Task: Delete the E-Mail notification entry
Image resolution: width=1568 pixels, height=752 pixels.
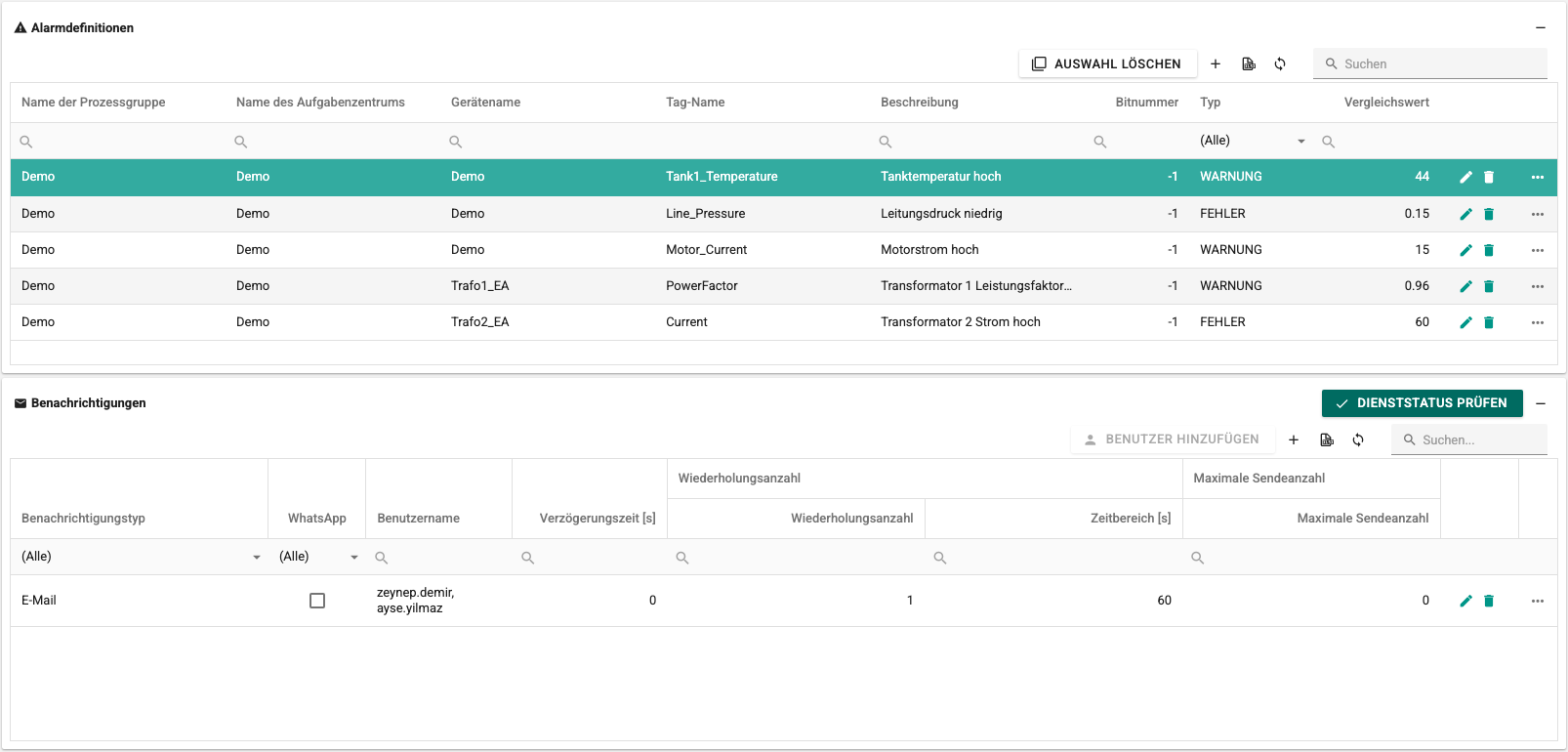Action: click(x=1489, y=601)
